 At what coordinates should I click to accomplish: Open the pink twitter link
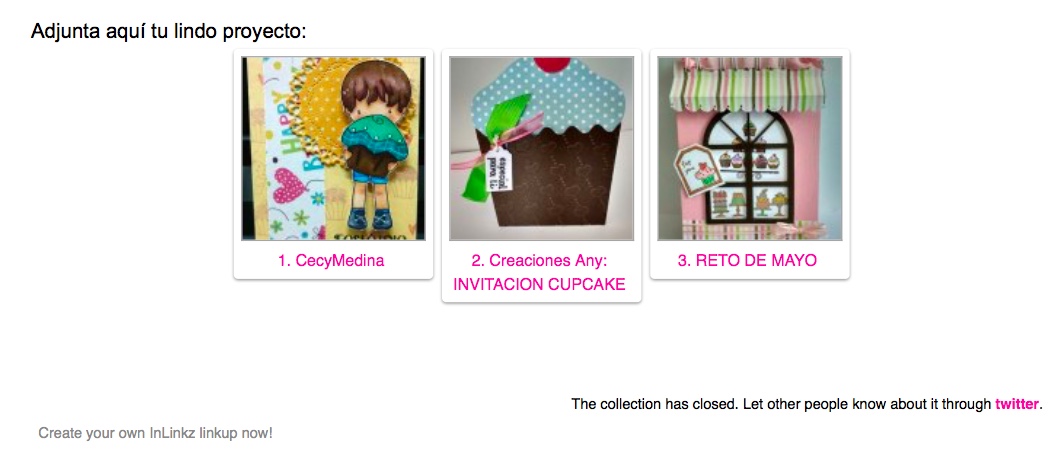[1016, 405]
